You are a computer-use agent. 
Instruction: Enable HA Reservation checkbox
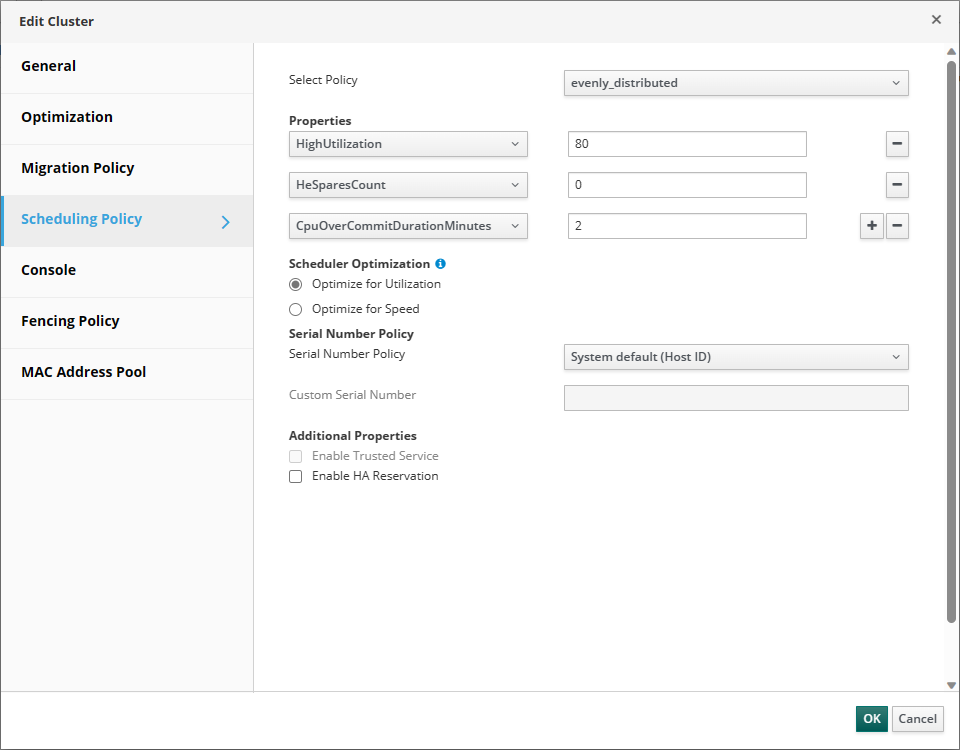click(x=296, y=476)
